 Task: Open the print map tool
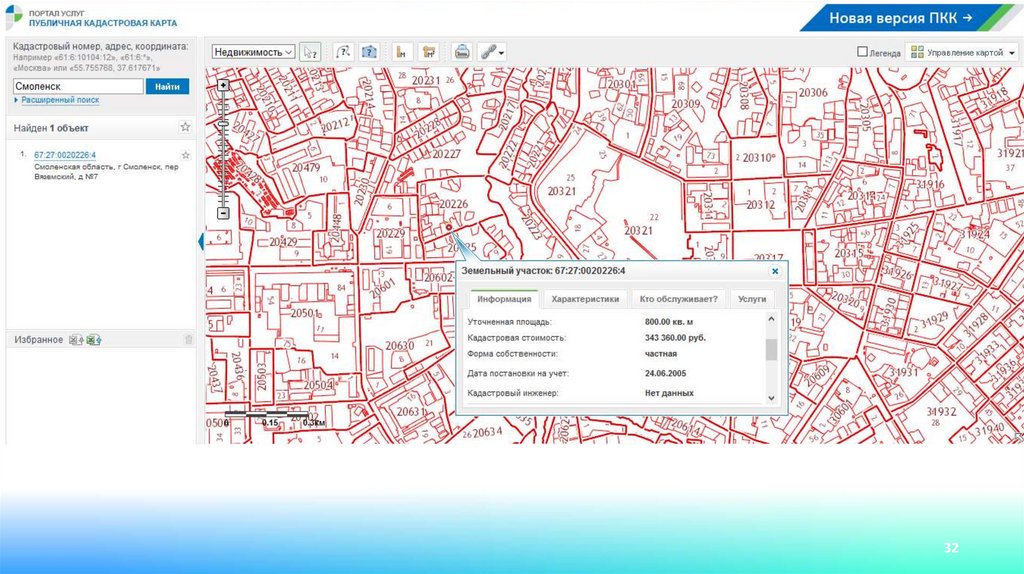[462, 51]
